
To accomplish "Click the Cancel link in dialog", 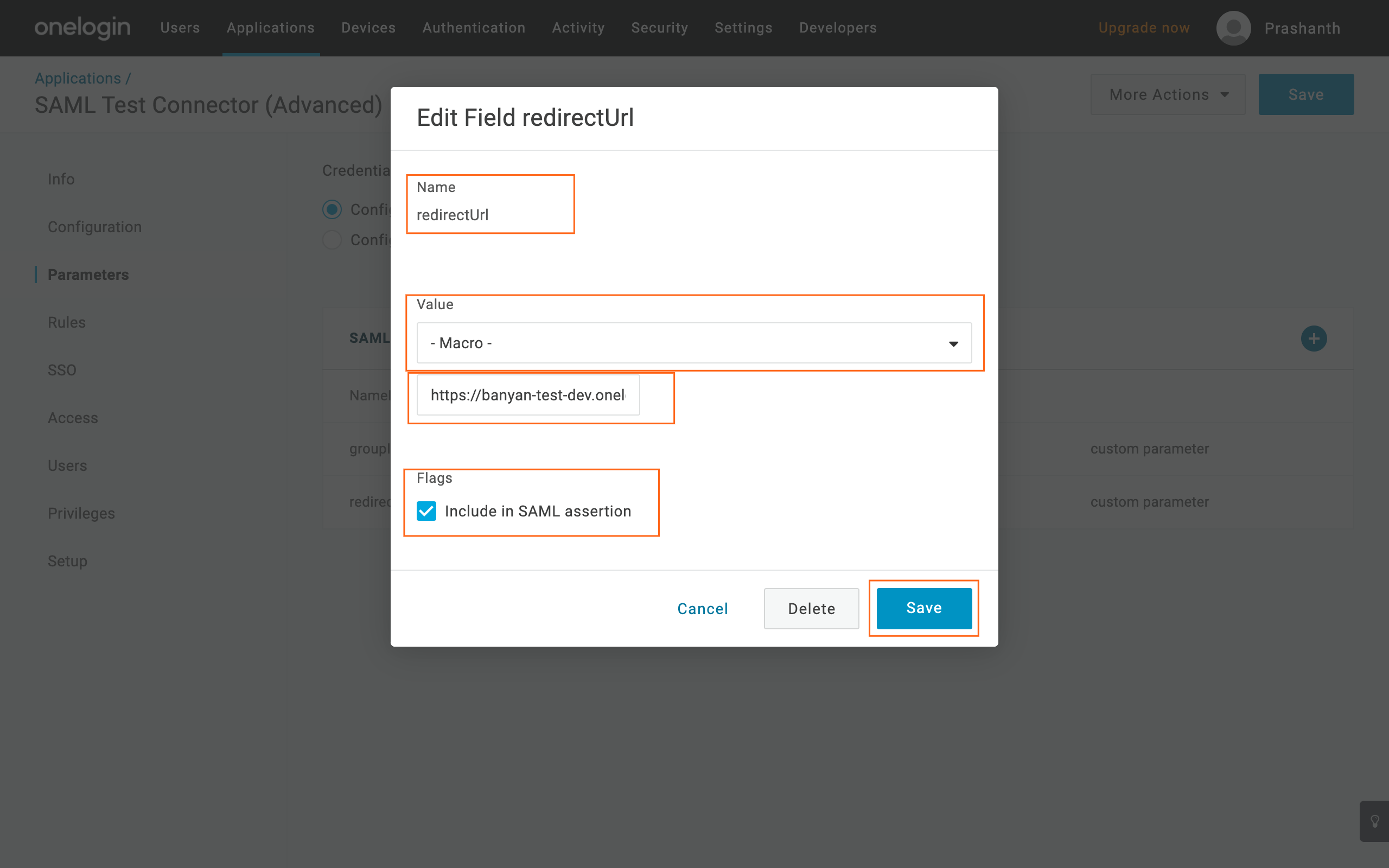I will 702,608.
